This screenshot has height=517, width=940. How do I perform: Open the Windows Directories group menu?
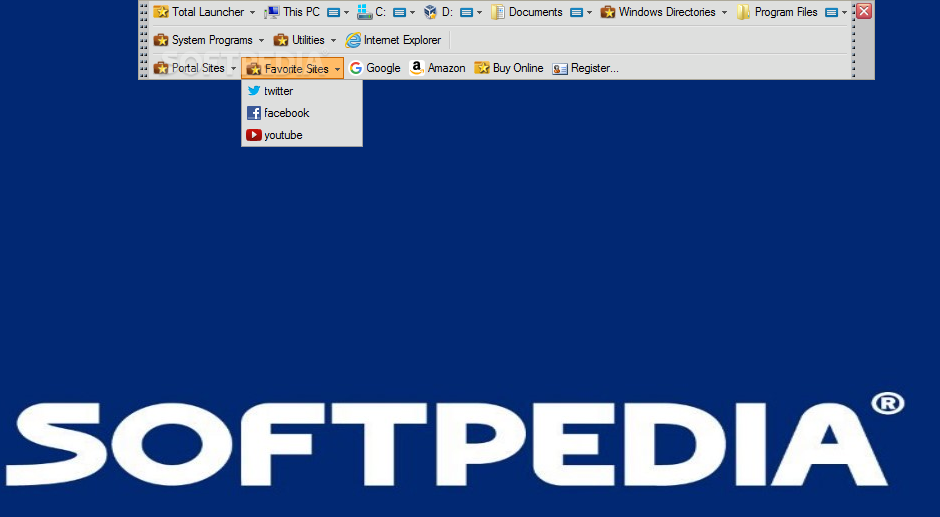tap(664, 12)
